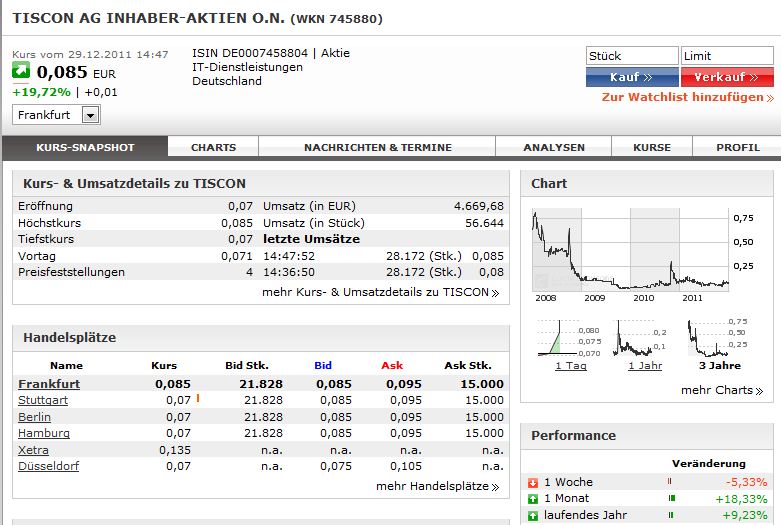
Task: Open the Frankfurt exchange dropdown arrow
Action: coord(91,115)
